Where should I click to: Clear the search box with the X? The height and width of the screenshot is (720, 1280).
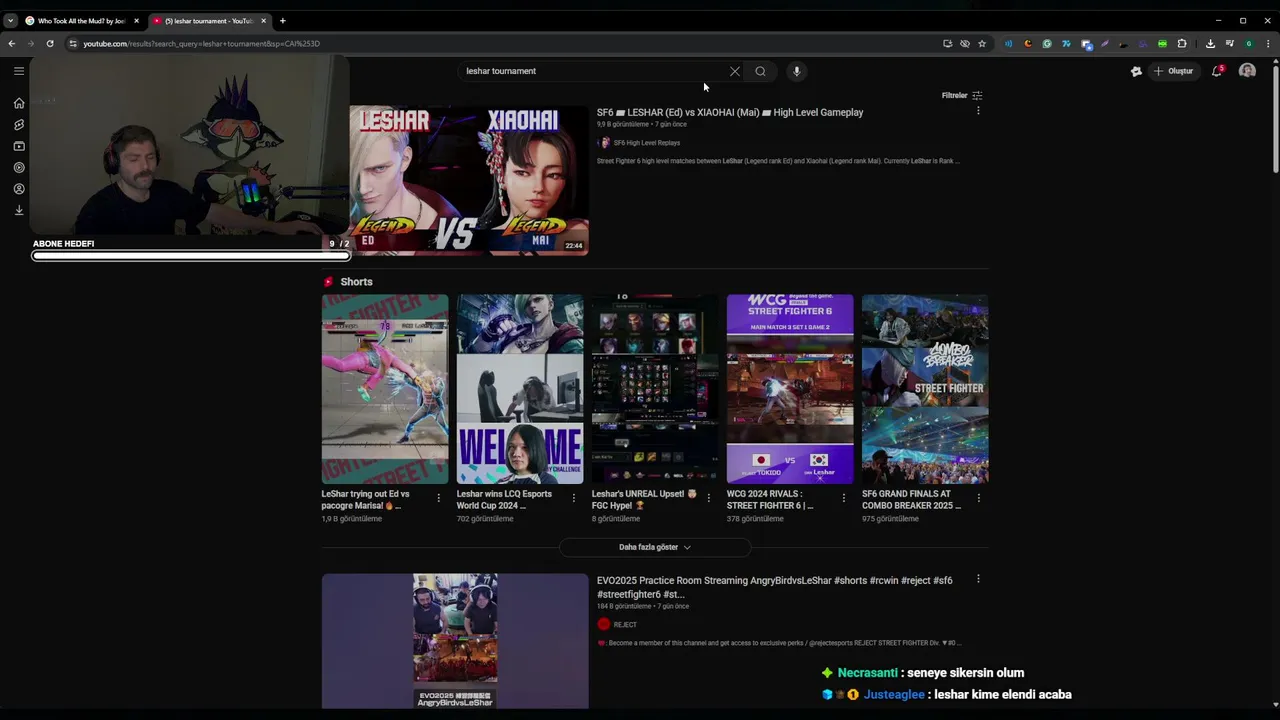[x=735, y=71]
